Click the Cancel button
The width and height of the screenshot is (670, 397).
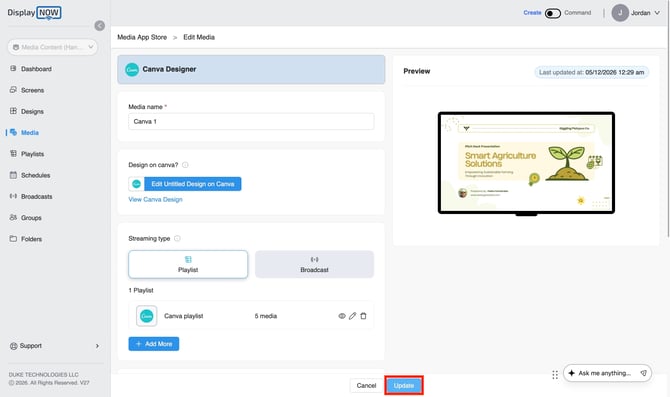[366, 385]
